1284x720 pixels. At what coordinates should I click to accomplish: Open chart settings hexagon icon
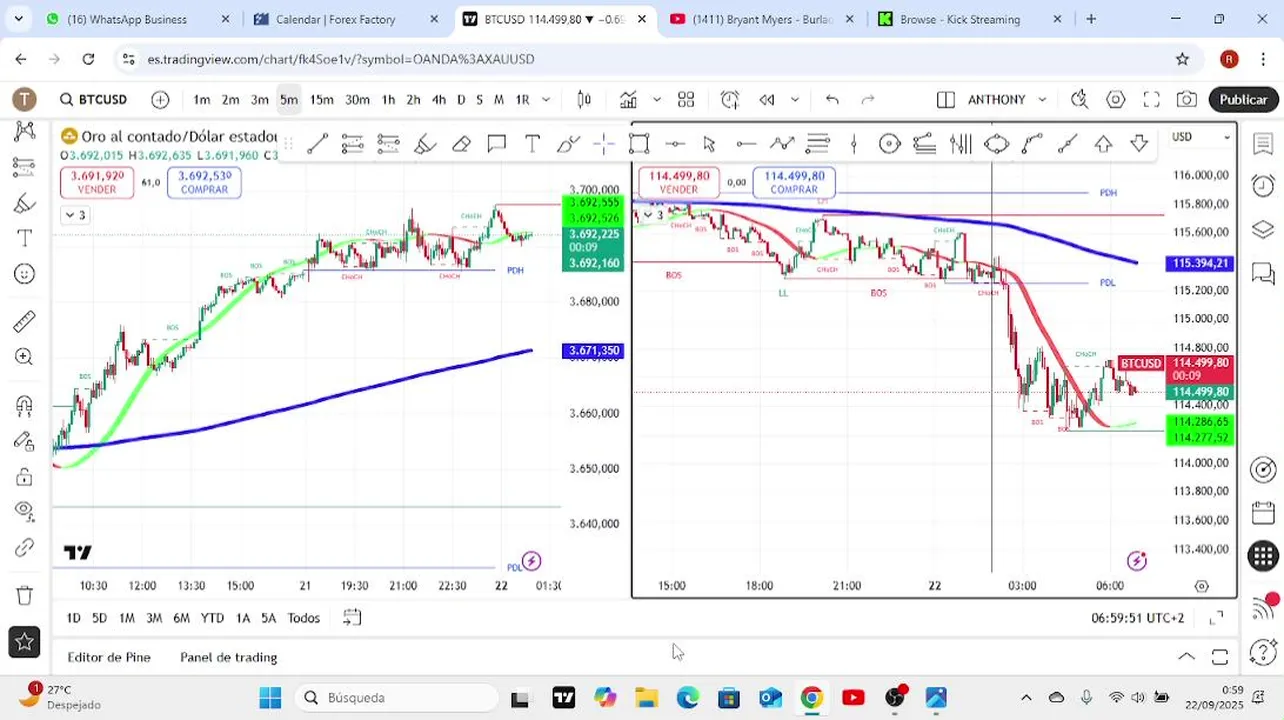(x=1116, y=99)
